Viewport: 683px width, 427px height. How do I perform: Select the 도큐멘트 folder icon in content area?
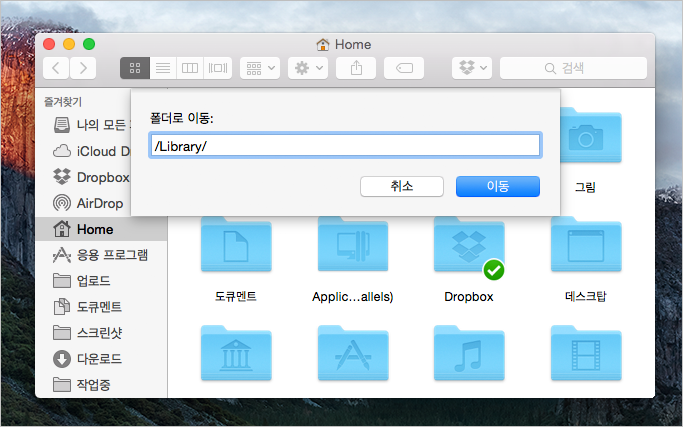click(236, 244)
